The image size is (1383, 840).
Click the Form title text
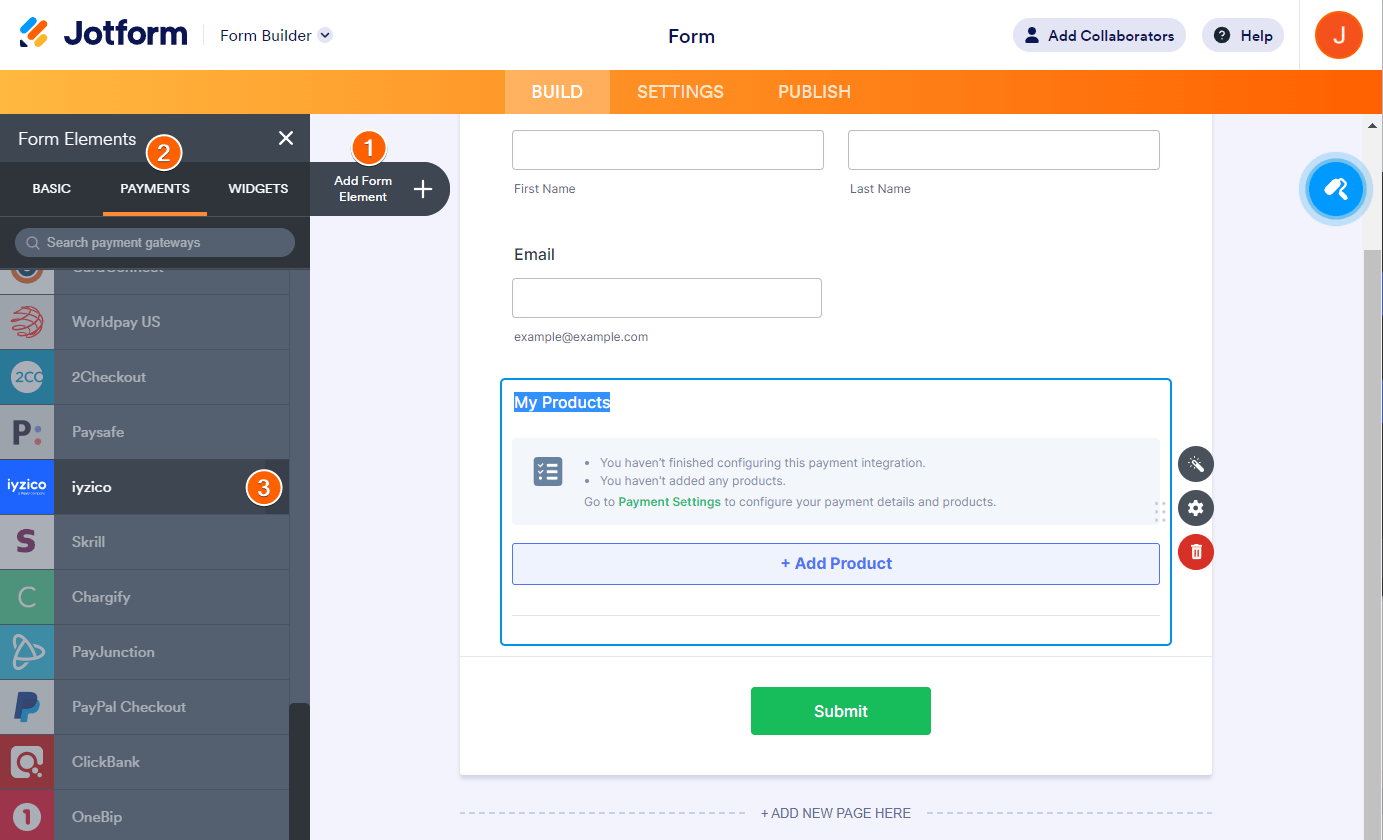click(691, 36)
